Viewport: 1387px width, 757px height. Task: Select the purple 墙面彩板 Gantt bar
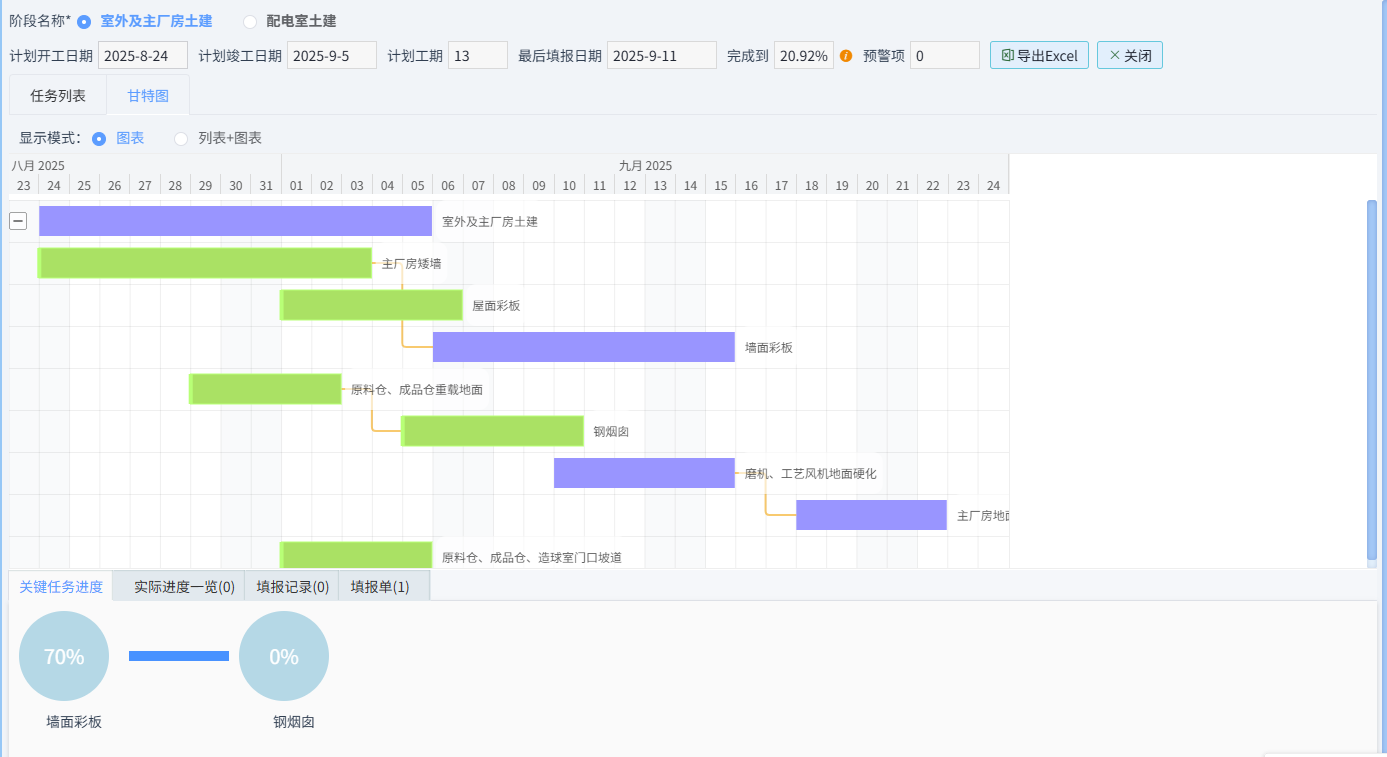pyautogui.click(x=584, y=347)
